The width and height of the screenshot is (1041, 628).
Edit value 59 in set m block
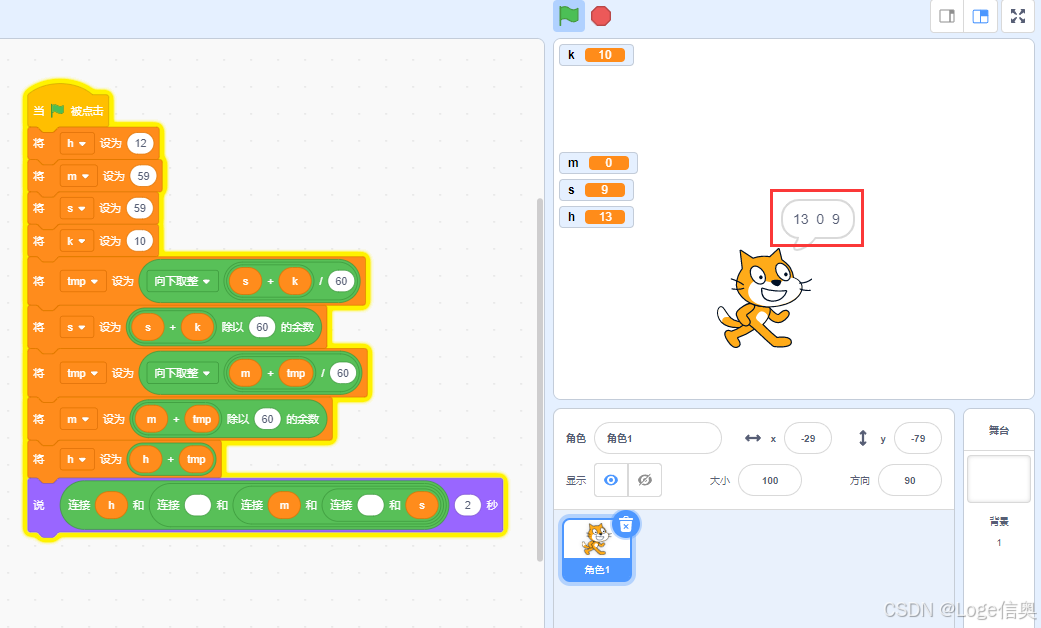(x=143, y=176)
